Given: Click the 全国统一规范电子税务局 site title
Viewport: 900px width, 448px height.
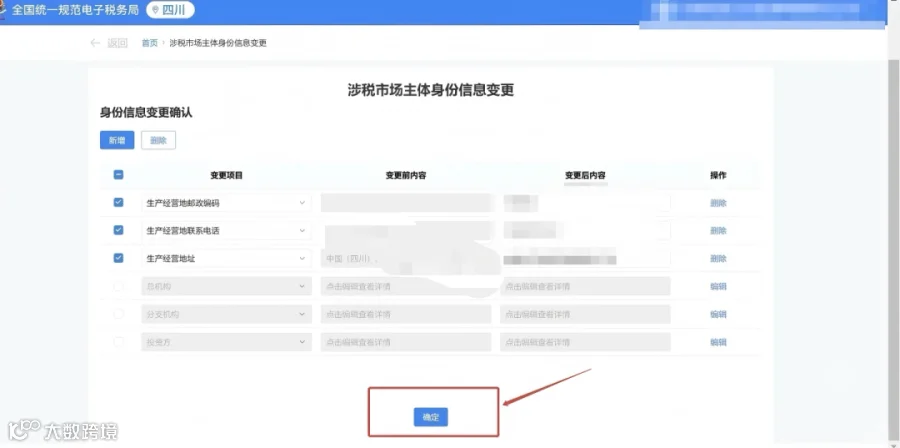Looking at the screenshot, I should (x=75, y=10).
